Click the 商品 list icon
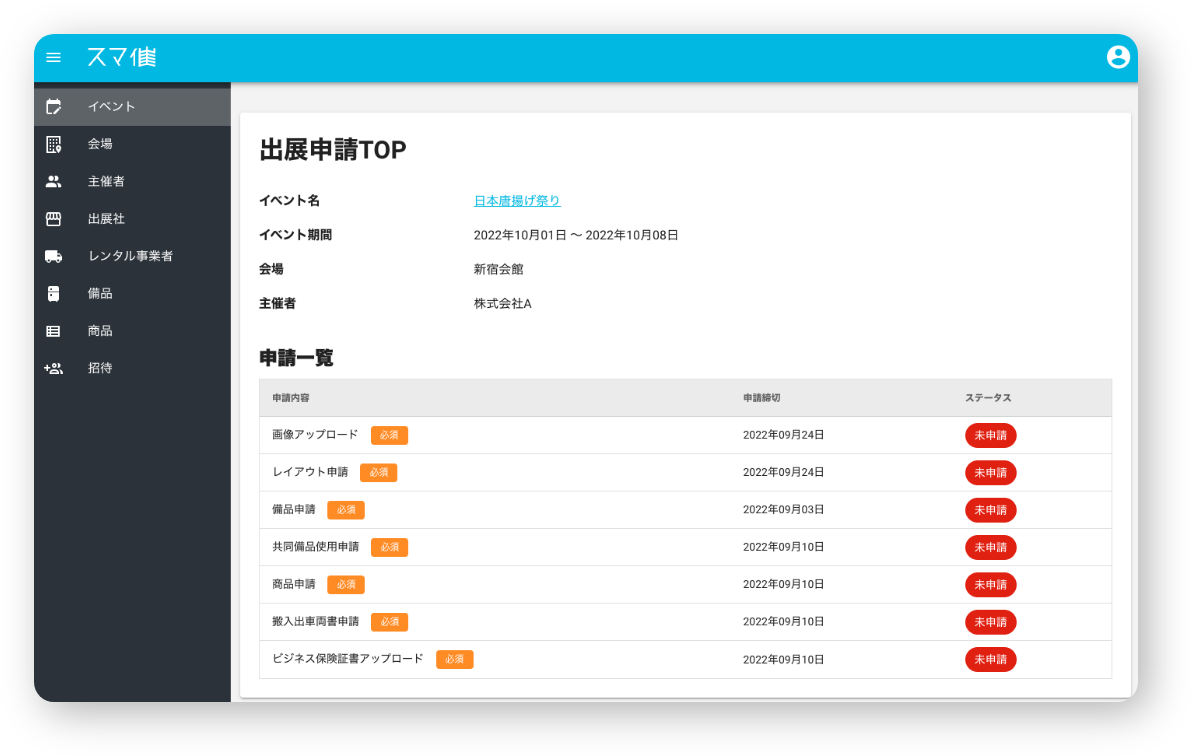The width and height of the screenshot is (1192, 756). [54, 331]
